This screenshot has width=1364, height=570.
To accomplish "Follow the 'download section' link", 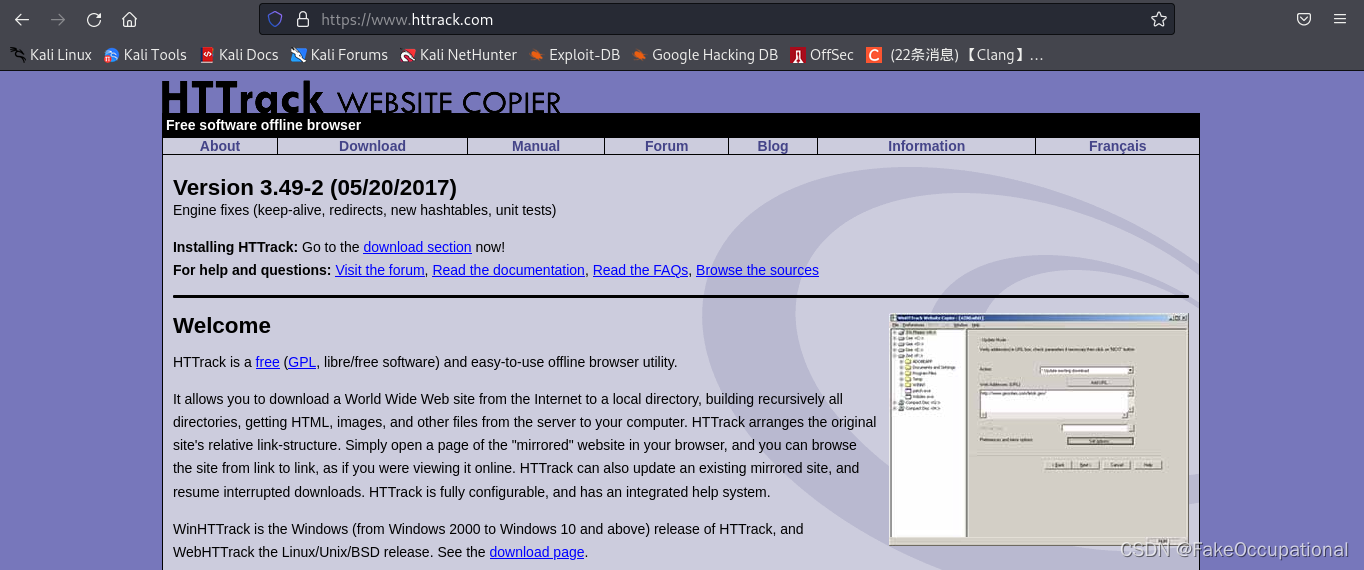I will tap(417, 247).
